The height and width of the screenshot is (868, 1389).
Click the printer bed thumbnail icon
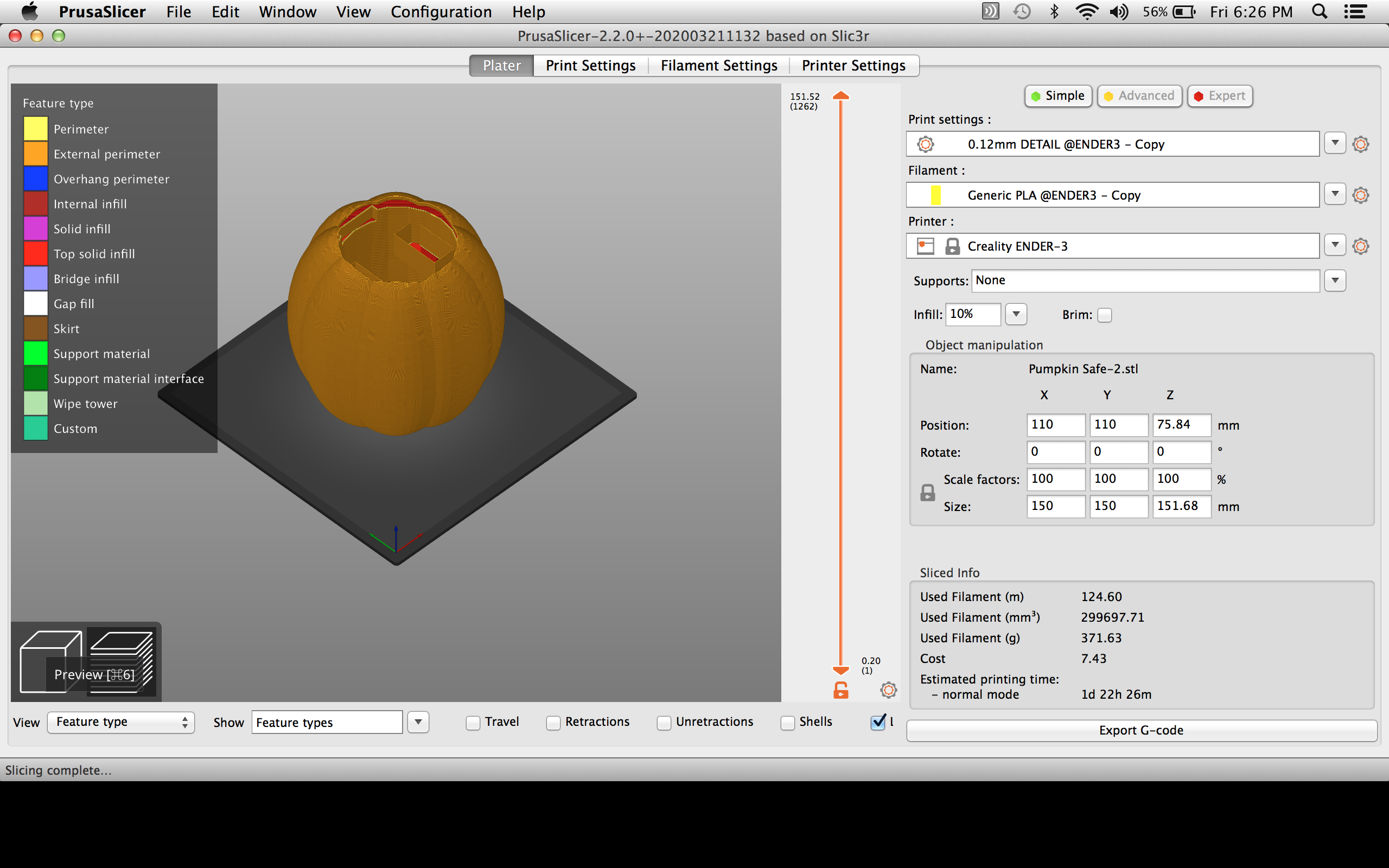(925, 246)
